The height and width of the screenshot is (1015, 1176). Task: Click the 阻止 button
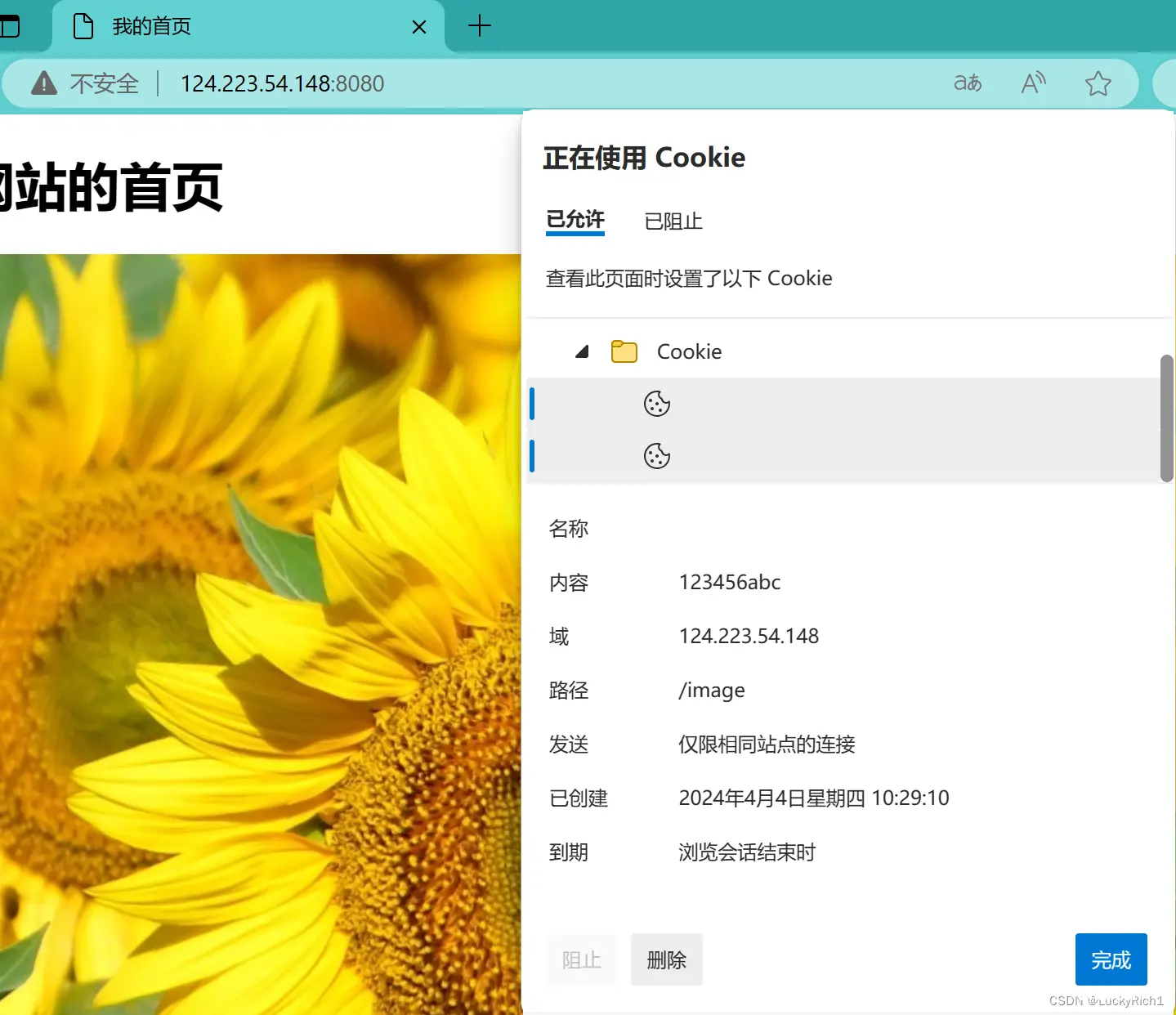582,959
